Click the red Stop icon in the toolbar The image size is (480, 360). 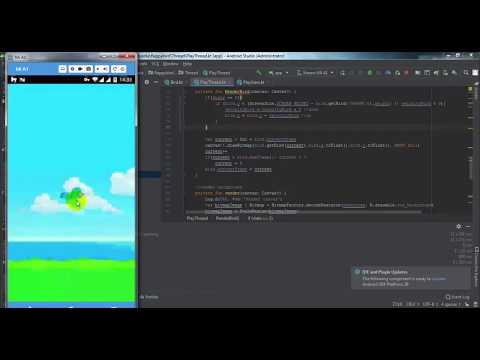pyautogui.click(x=406, y=73)
